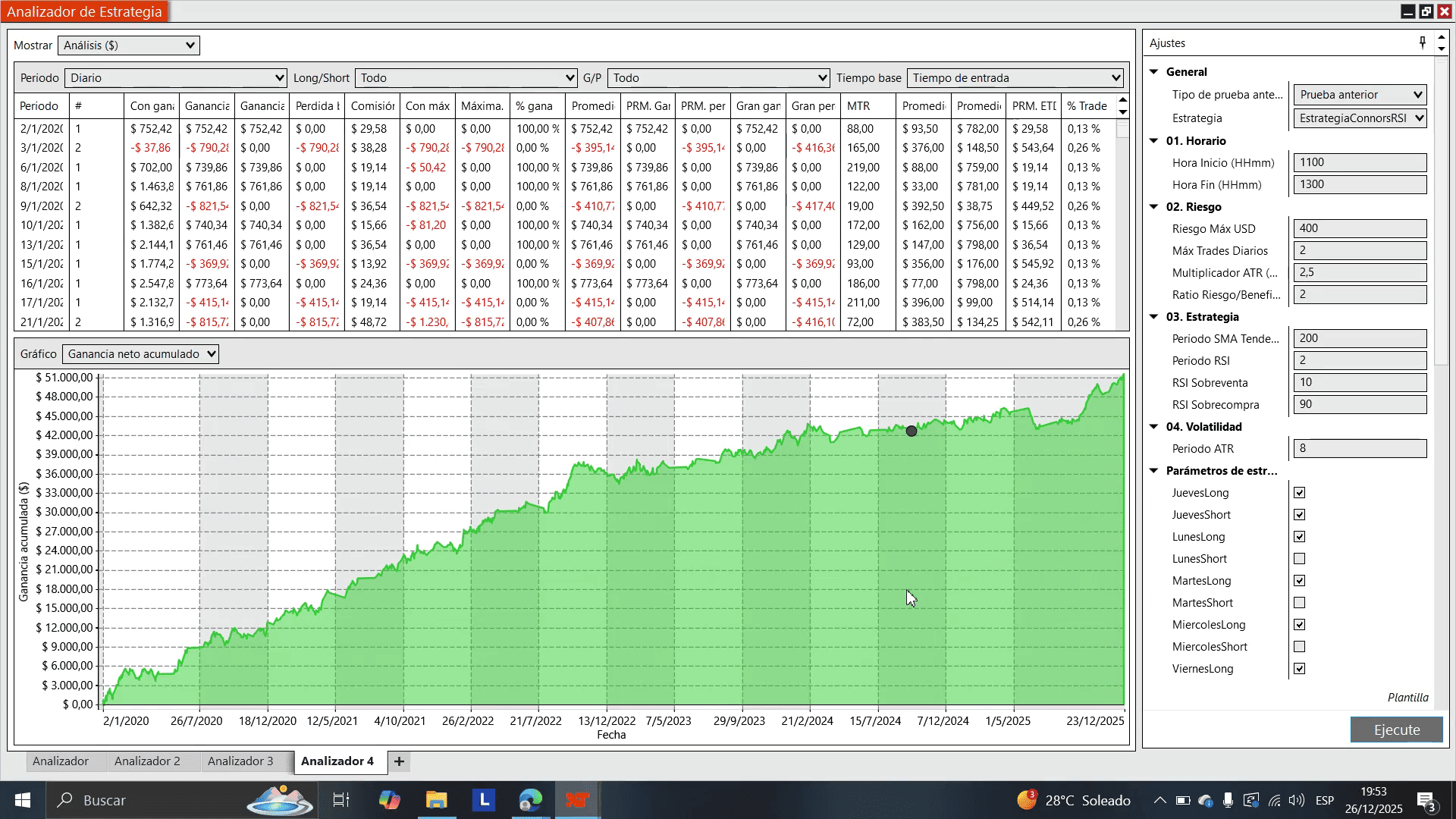Pin the Ajustes panel with pushpin icon
The height and width of the screenshot is (819, 1456).
[x=1423, y=42]
